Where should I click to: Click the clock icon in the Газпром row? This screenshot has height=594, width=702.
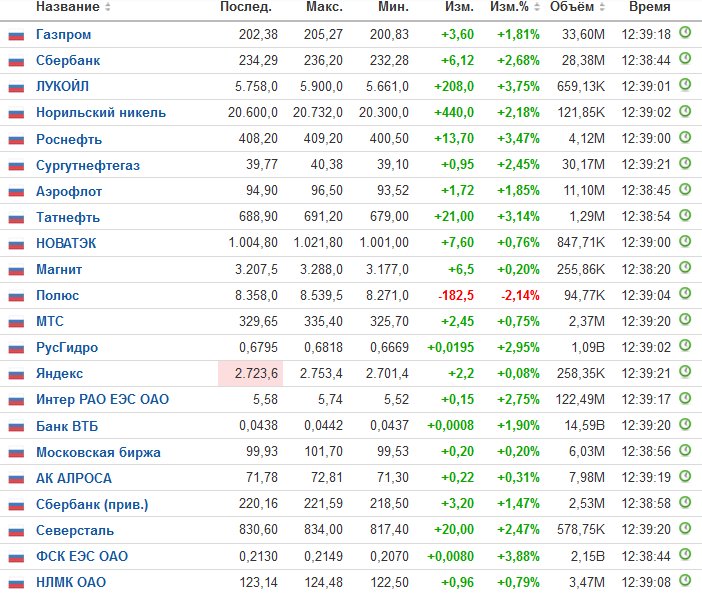(x=685, y=32)
